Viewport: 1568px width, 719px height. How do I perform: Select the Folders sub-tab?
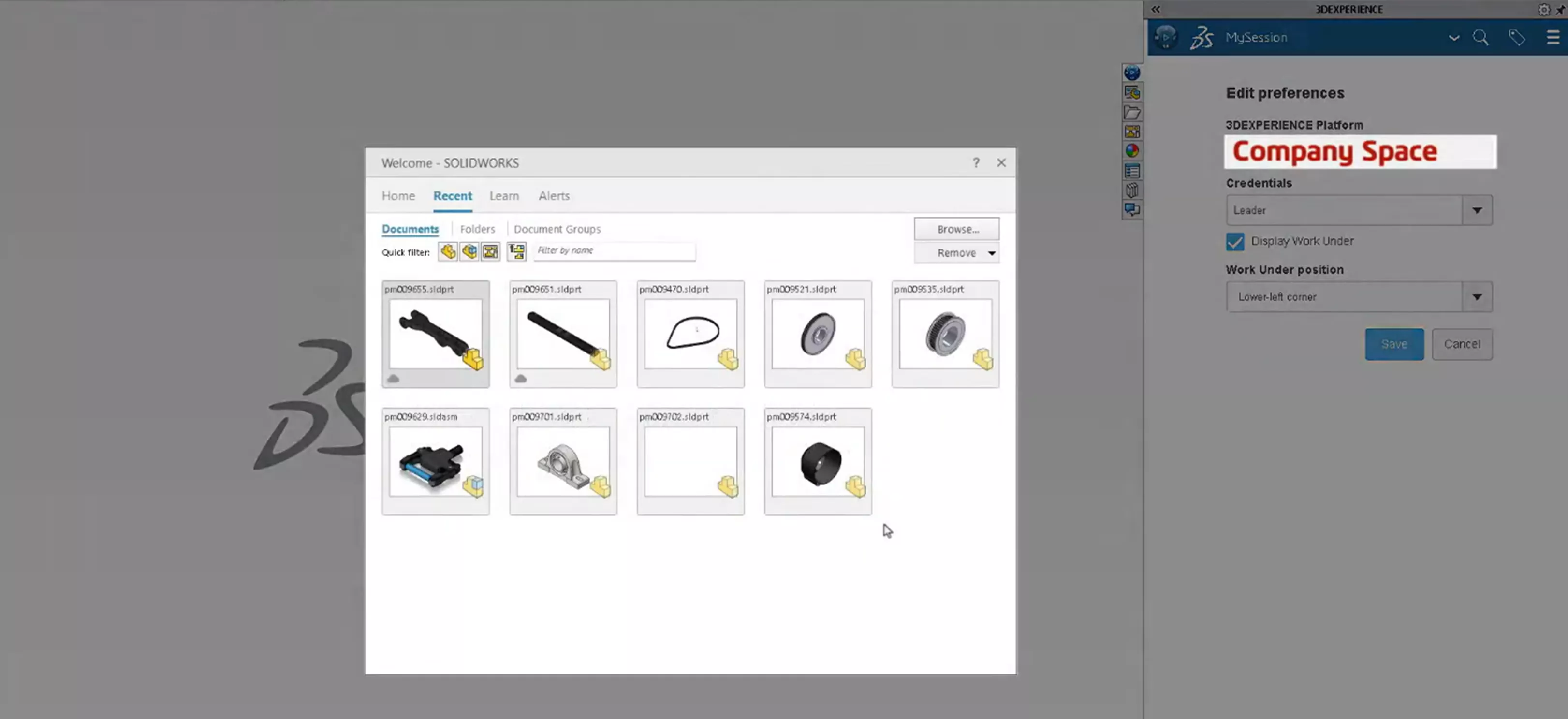(x=477, y=229)
